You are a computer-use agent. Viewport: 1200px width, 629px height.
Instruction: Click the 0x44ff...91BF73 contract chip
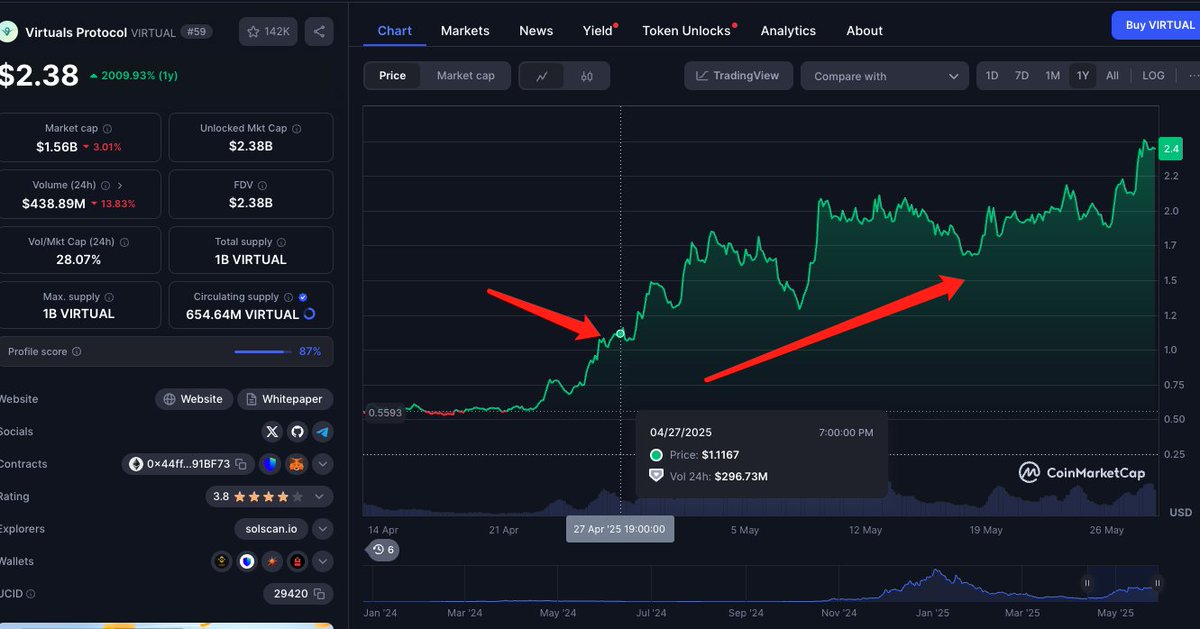coord(189,464)
